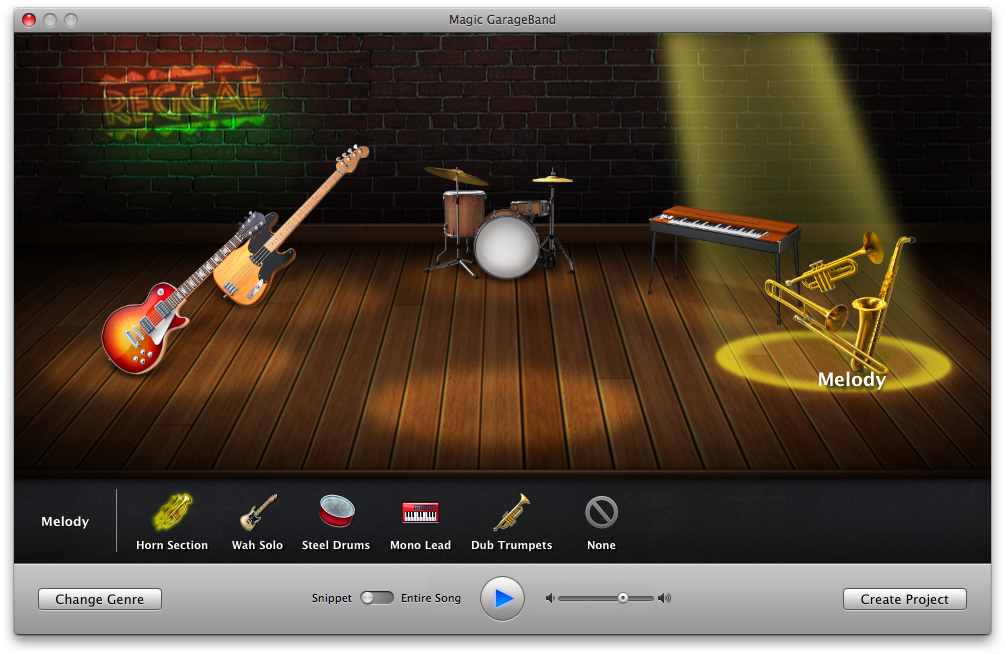Click the Change Genre button
Image resolution: width=1005 pixels, height=655 pixels.
click(100, 599)
